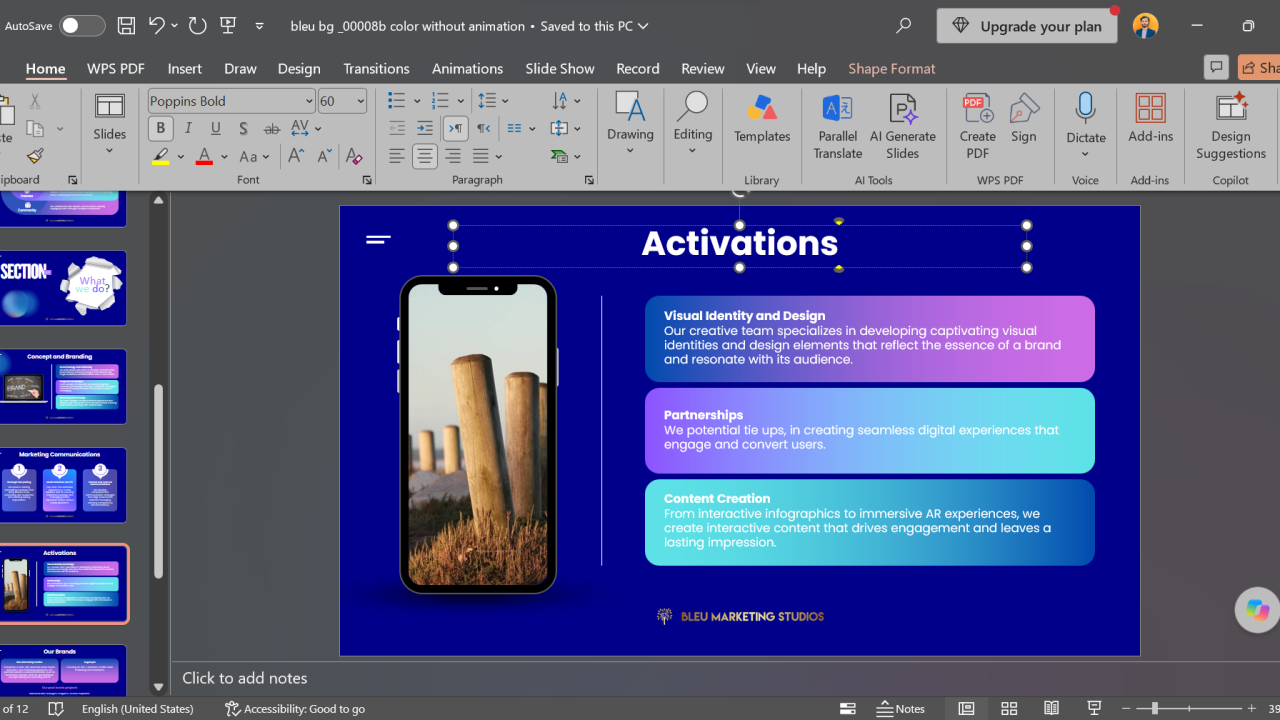Center-align the paragraph text
This screenshot has height=720, width=1280.
425,156
